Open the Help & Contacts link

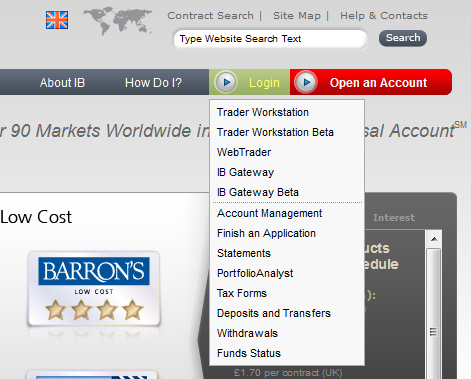click(x=384, y=16)
